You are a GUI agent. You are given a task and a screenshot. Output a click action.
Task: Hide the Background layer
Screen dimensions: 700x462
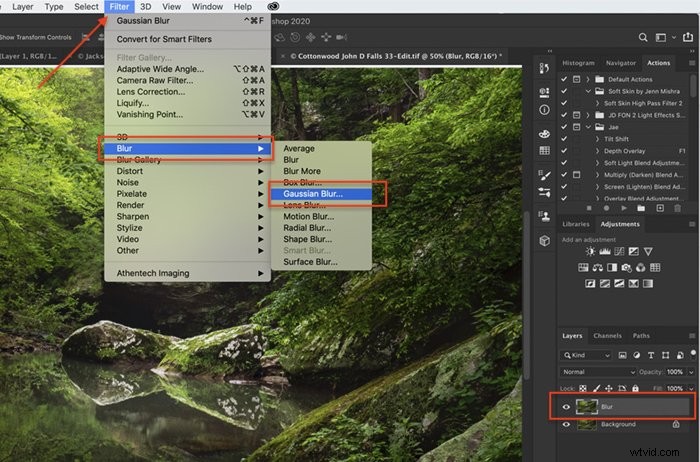coord(566,425)
